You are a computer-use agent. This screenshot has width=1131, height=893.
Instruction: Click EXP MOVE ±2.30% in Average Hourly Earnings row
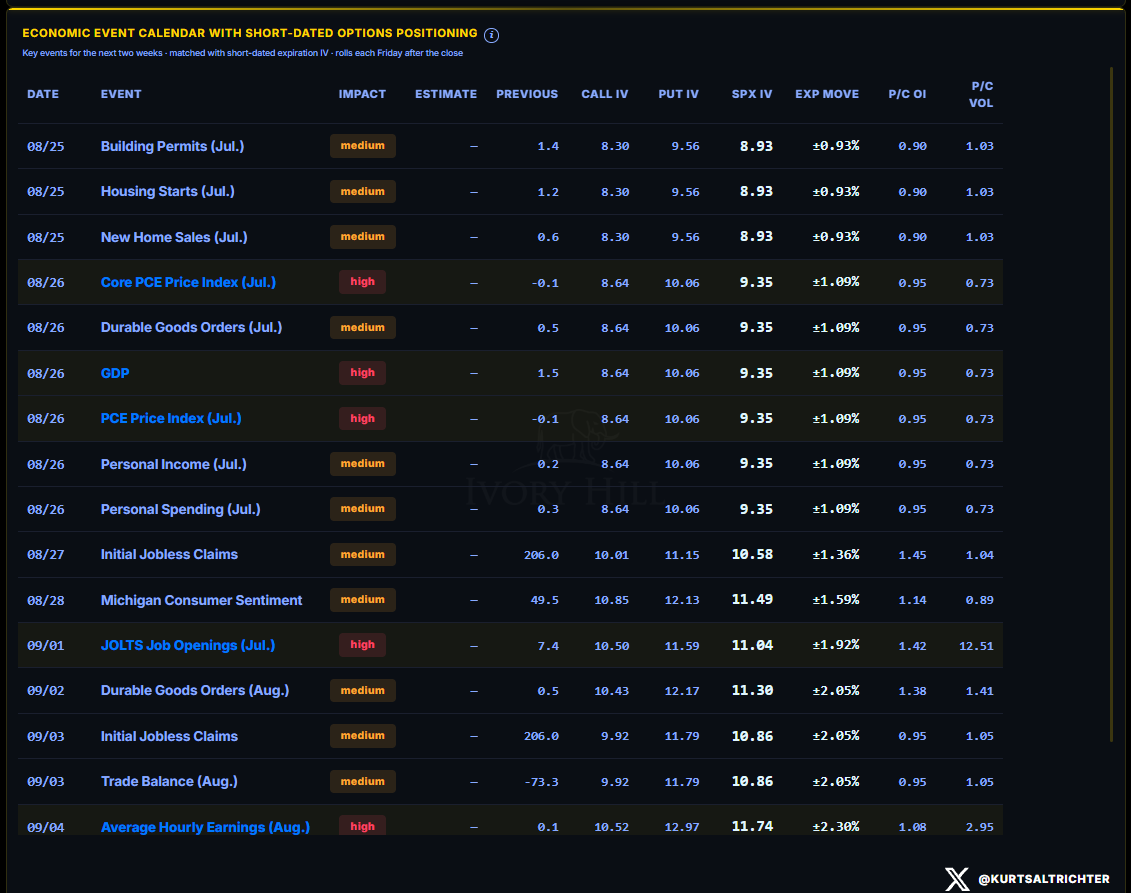pos(835,827)
